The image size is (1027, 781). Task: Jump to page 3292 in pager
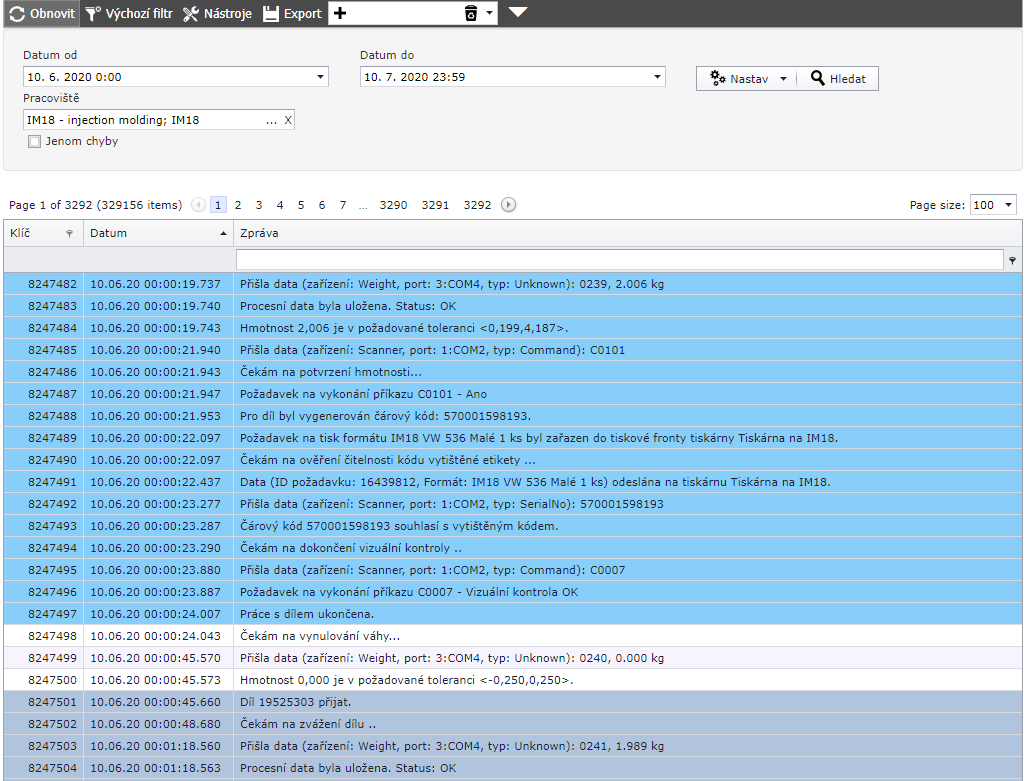(x=477, y=205)
